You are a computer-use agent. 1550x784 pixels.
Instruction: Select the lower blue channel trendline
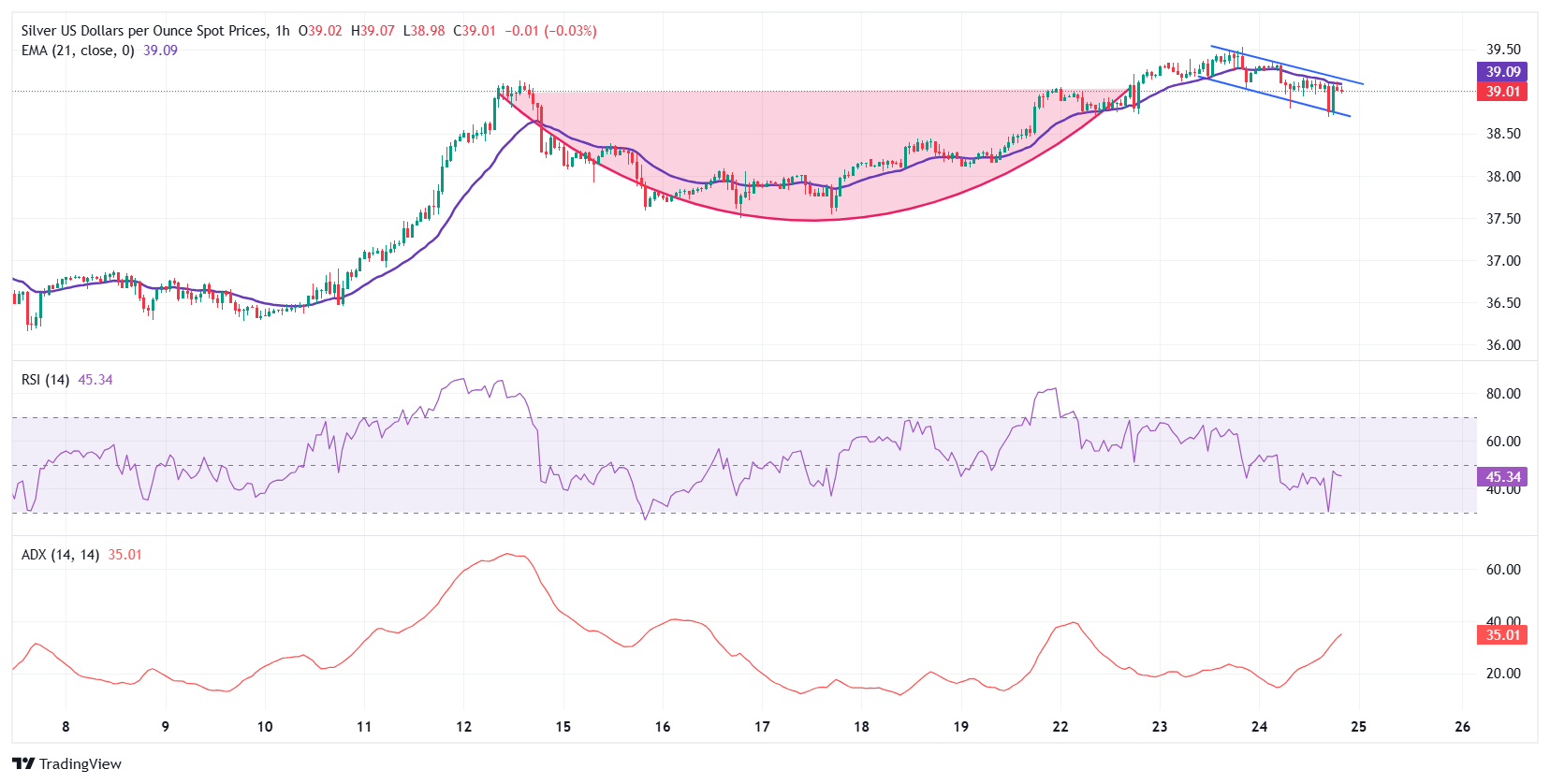[1273, 95]
